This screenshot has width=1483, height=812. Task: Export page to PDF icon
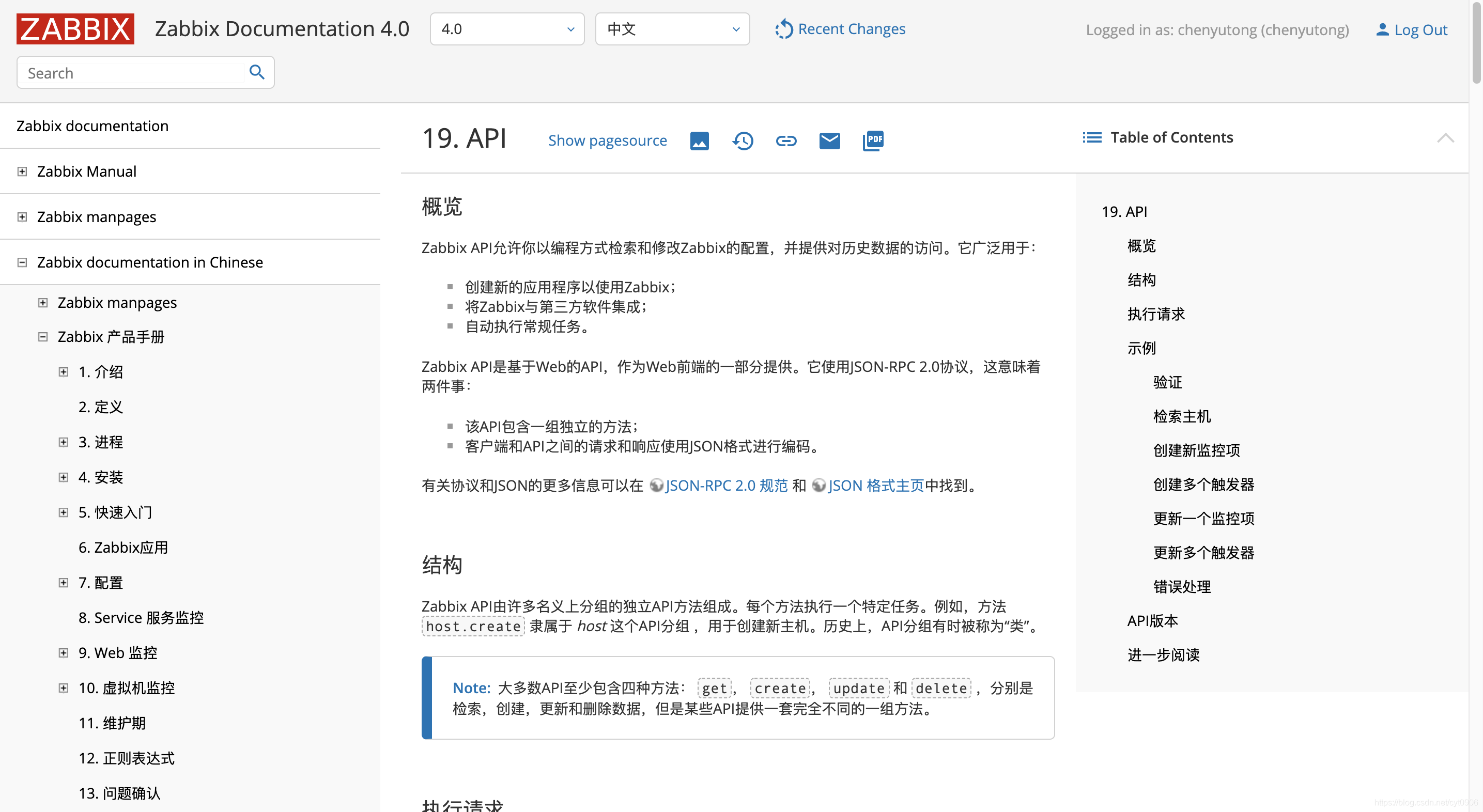coord(873,140)
